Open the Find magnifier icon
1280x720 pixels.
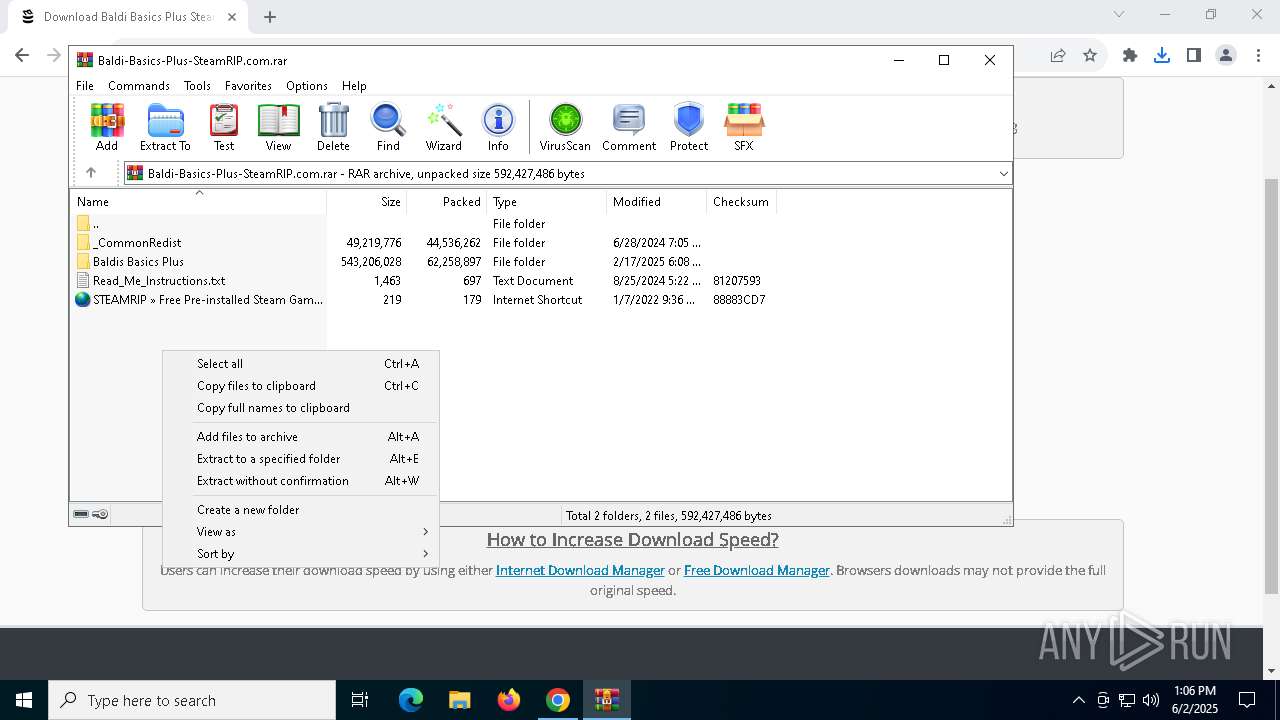(388, 127)
